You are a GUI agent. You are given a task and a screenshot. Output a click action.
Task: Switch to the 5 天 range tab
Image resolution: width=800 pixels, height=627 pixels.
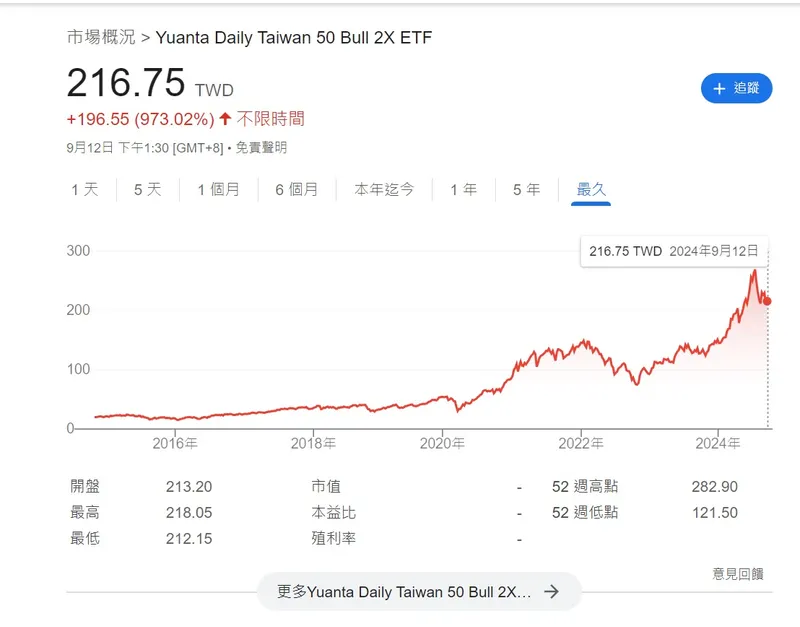pos(147,189)
